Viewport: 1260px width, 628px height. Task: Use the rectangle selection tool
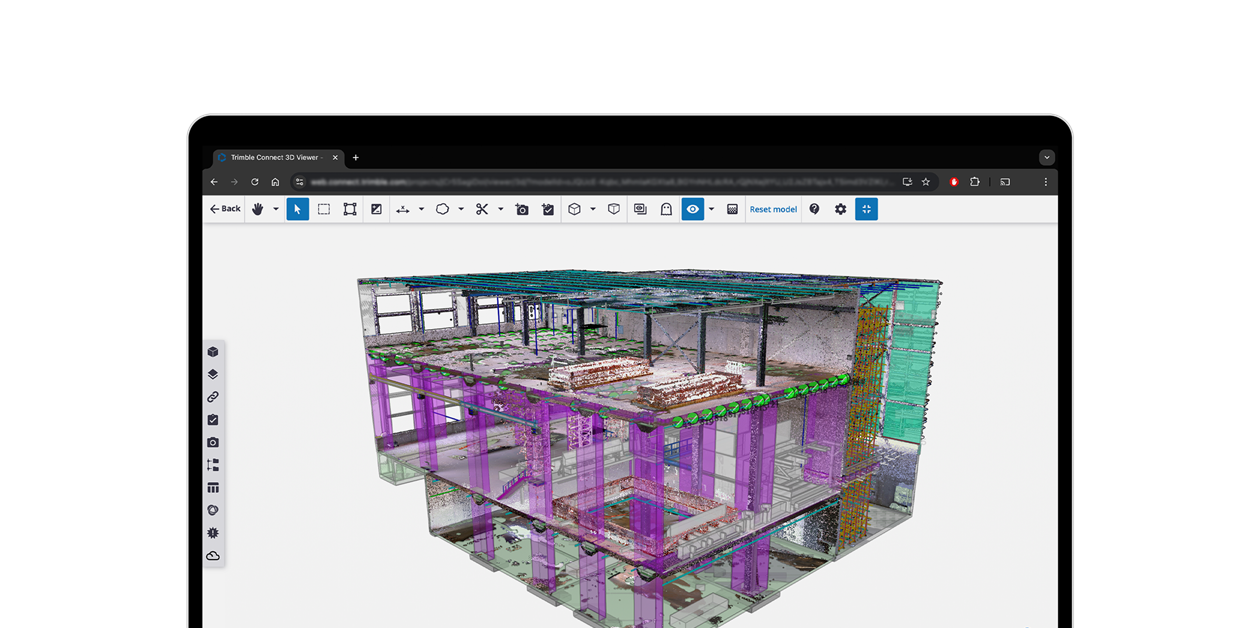(x=324, y=209)
